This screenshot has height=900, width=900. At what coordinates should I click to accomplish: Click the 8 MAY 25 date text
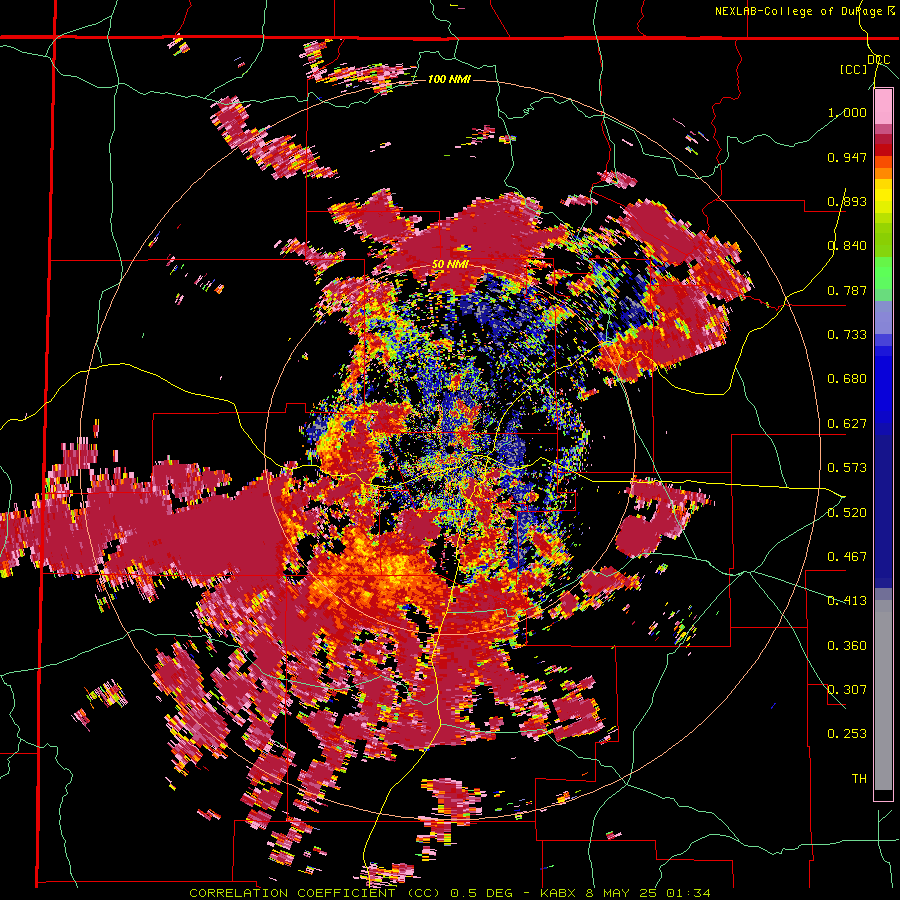623,893
